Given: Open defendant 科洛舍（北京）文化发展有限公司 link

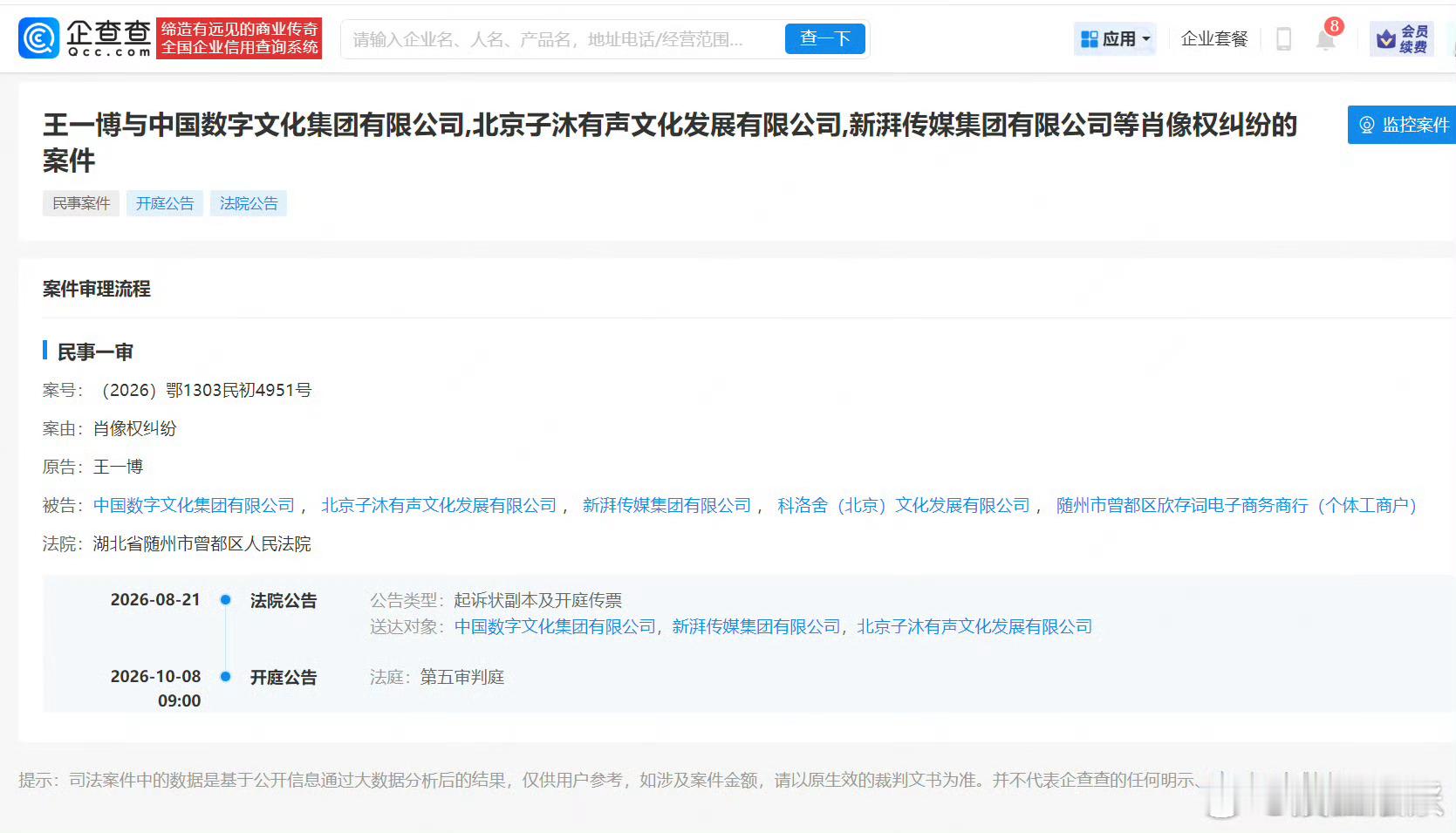Looking at the screenshot, I should 904,505.
